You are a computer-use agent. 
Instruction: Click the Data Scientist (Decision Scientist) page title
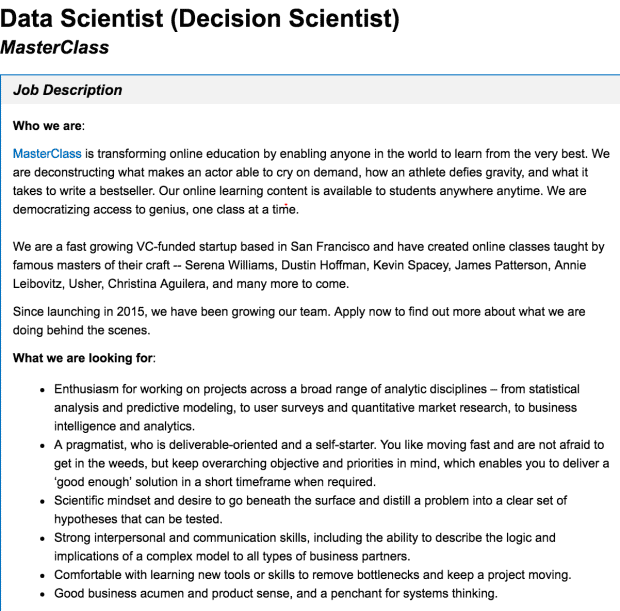[x=200, y=18]
